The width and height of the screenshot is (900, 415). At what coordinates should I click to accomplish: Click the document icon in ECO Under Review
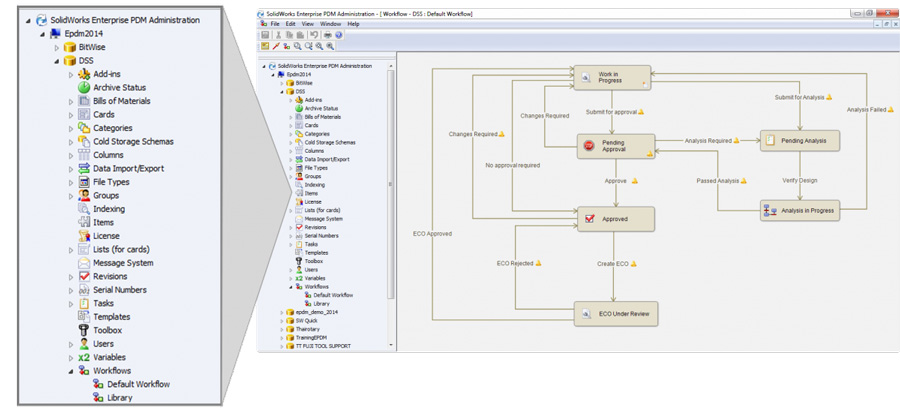coord(587,314)
